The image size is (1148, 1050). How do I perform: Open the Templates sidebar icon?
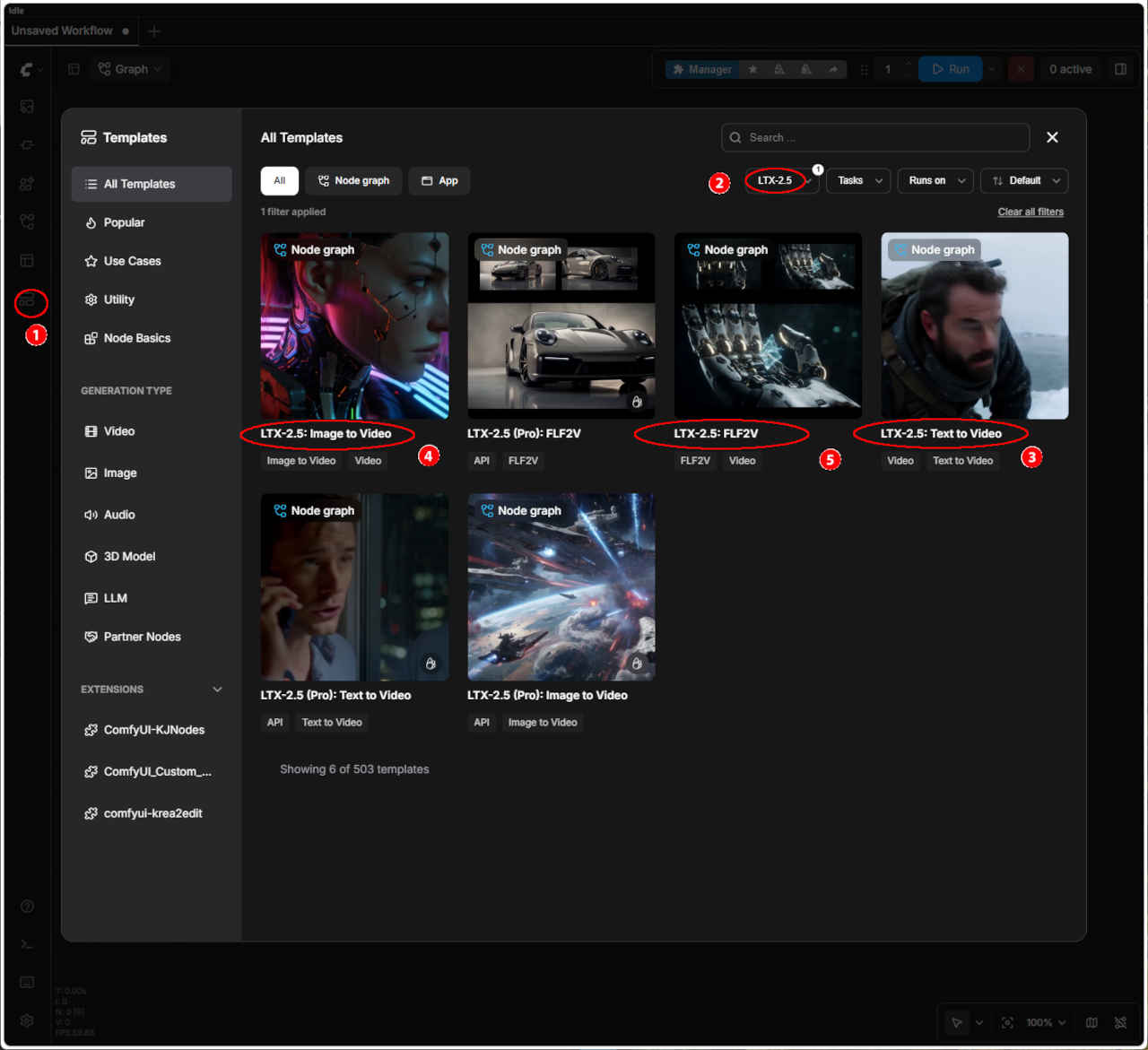coord(28,301)
